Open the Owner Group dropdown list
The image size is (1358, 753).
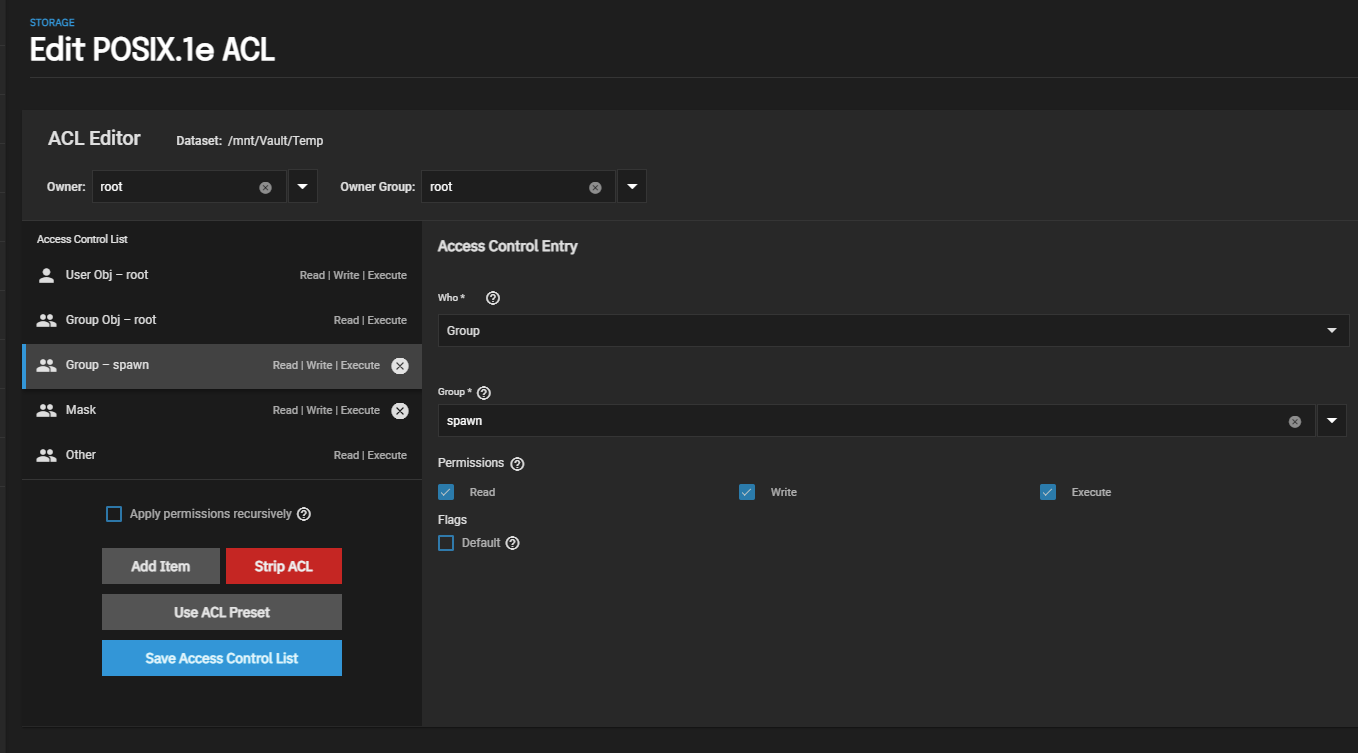(x=632, y=187)
